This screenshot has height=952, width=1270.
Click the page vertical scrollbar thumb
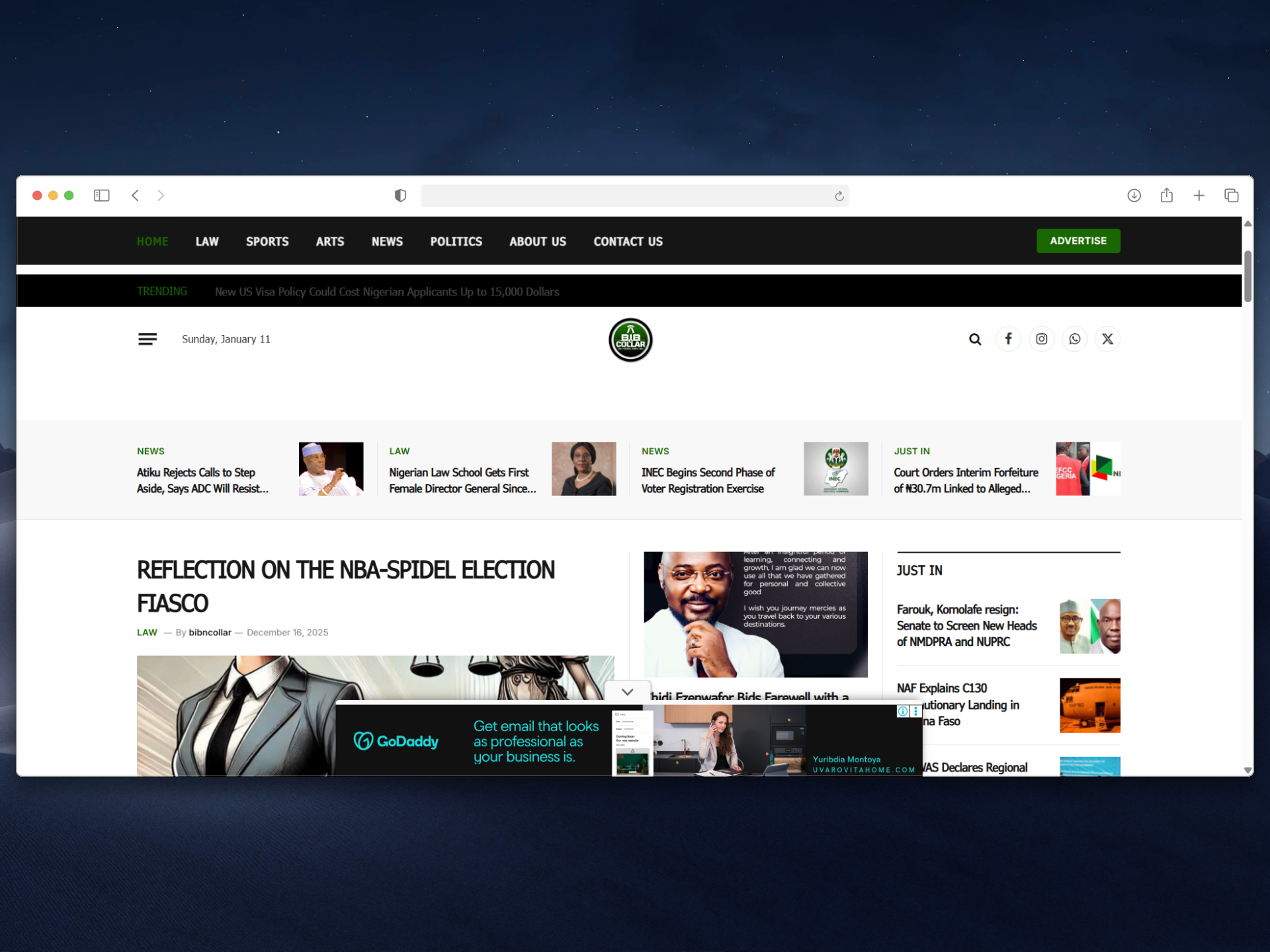pos(1248,276)
